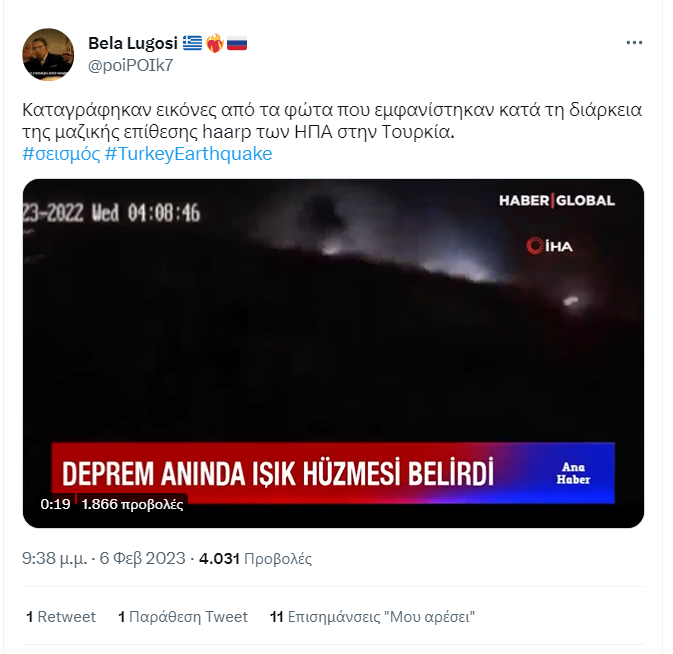The width and height of the screenshot is (673, 654).
Task: Show the 4.031 Προβολές view analytics
Action: pos(255,558)
